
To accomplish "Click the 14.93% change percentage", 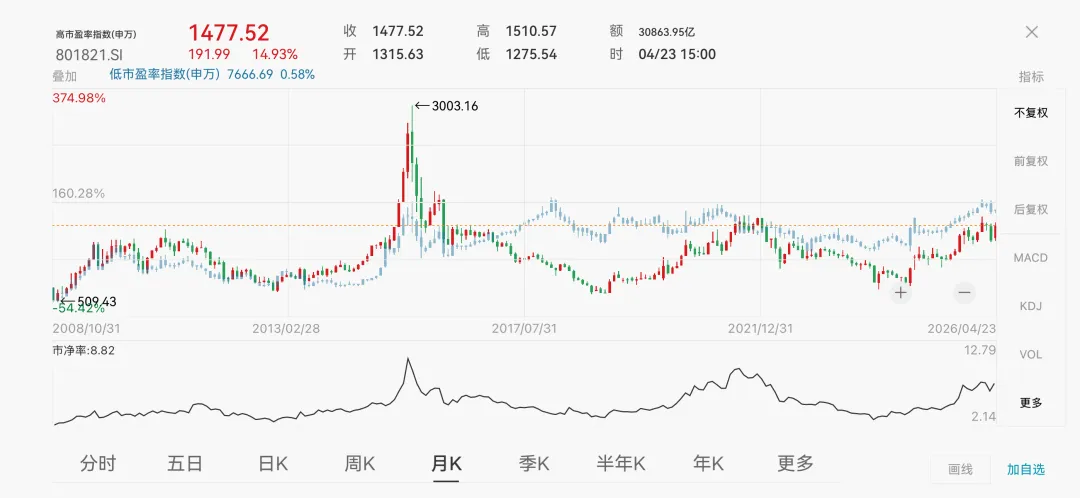I will pos(275,54).
